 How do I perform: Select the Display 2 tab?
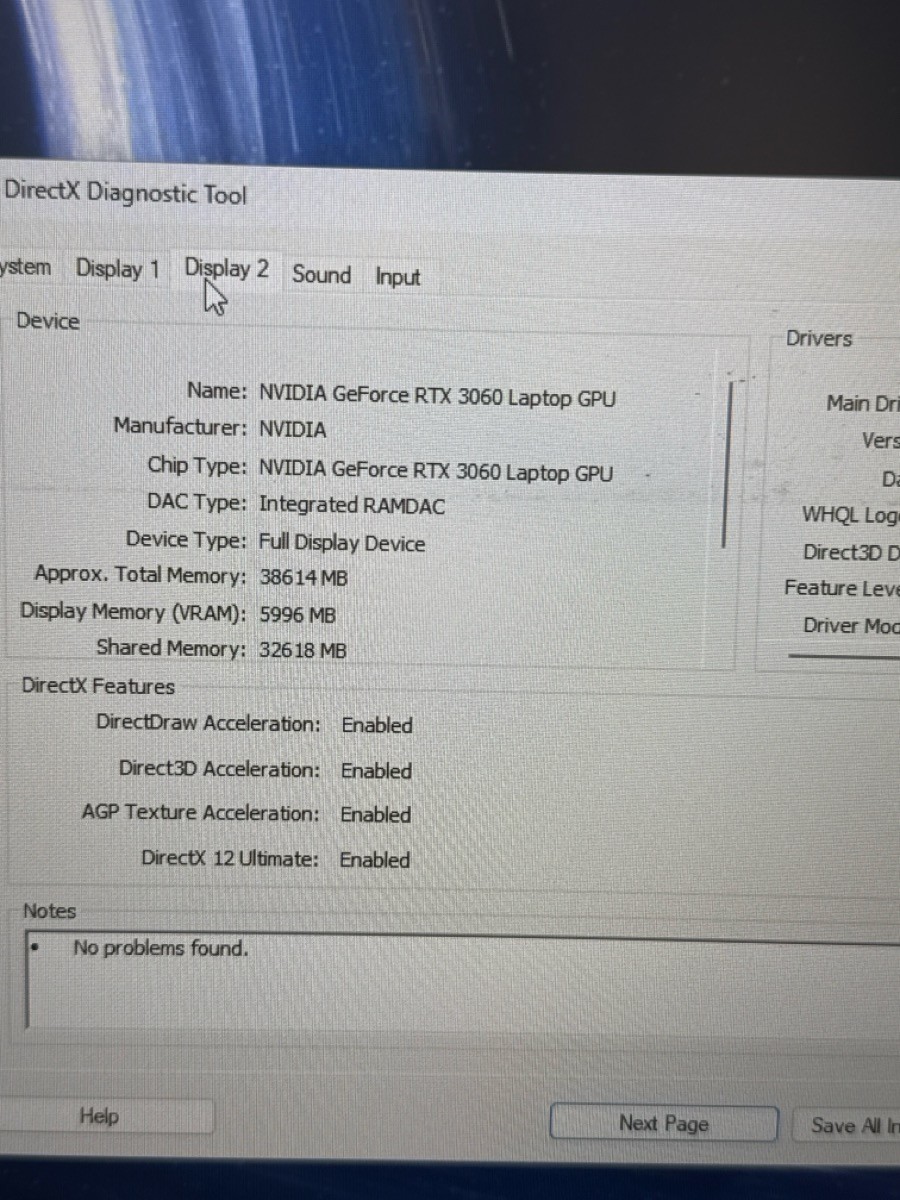click(226, 269)
